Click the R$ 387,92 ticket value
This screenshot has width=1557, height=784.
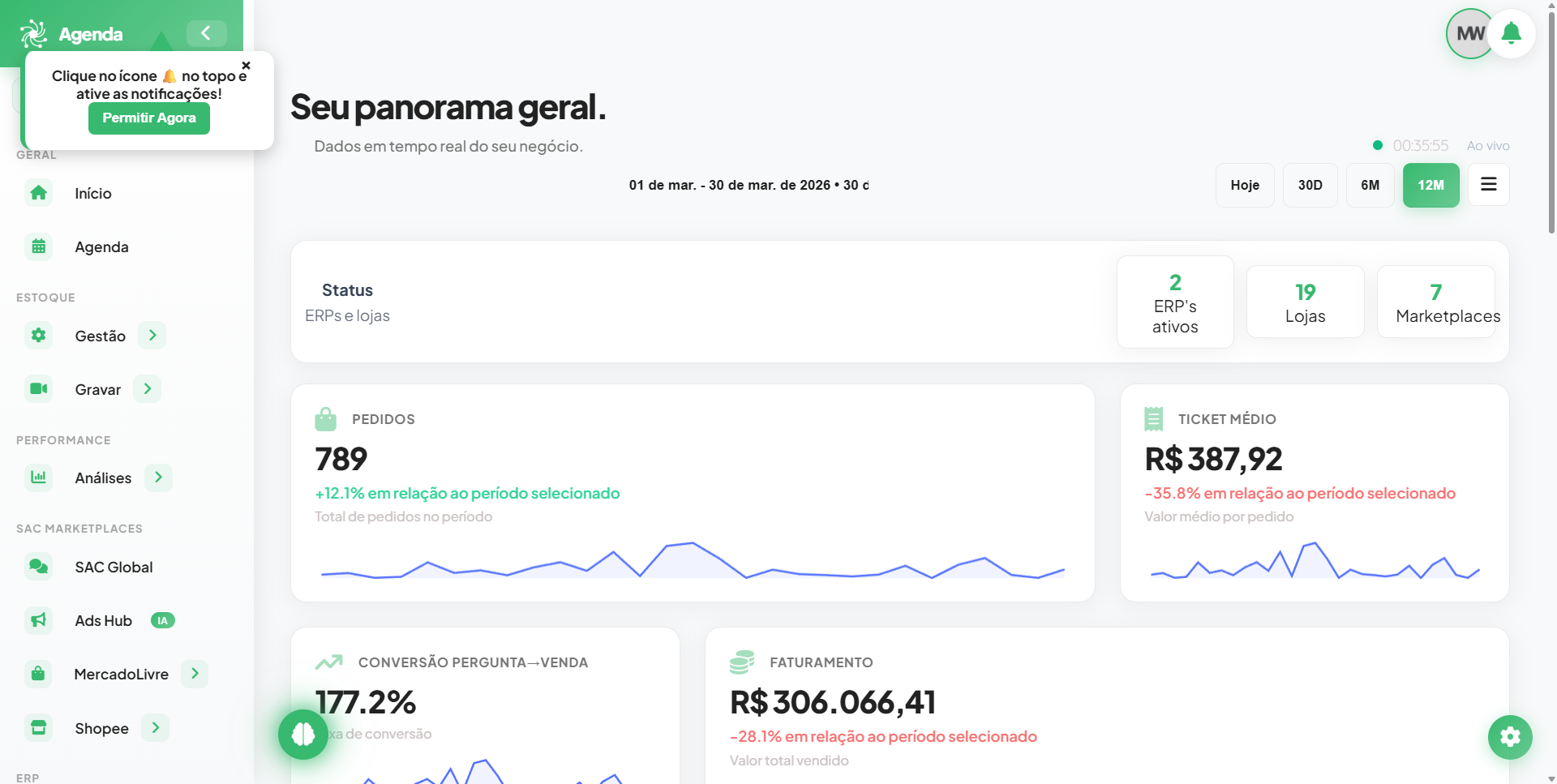(1213, 459)
